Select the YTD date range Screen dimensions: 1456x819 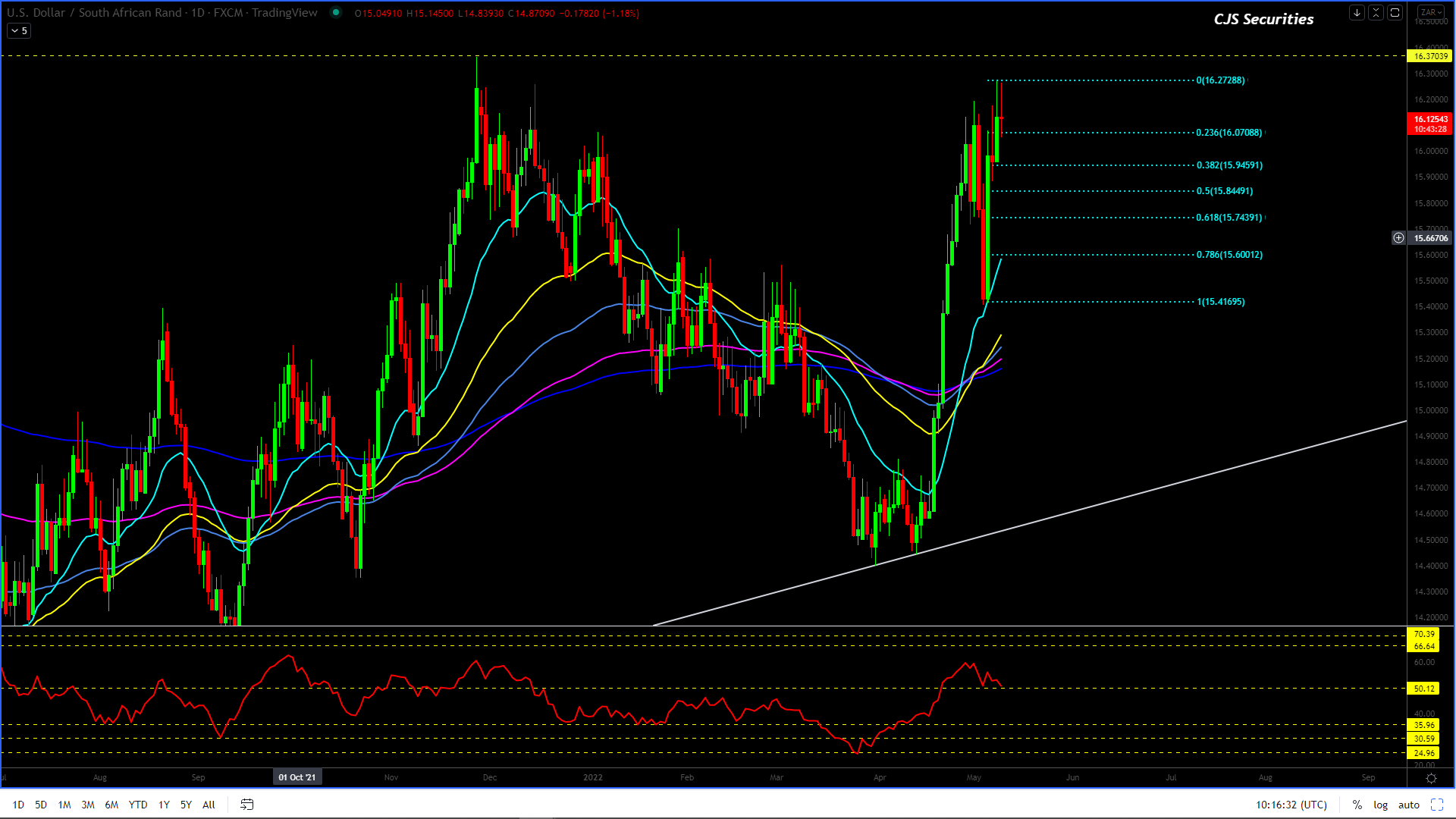[x=137, y=805]
